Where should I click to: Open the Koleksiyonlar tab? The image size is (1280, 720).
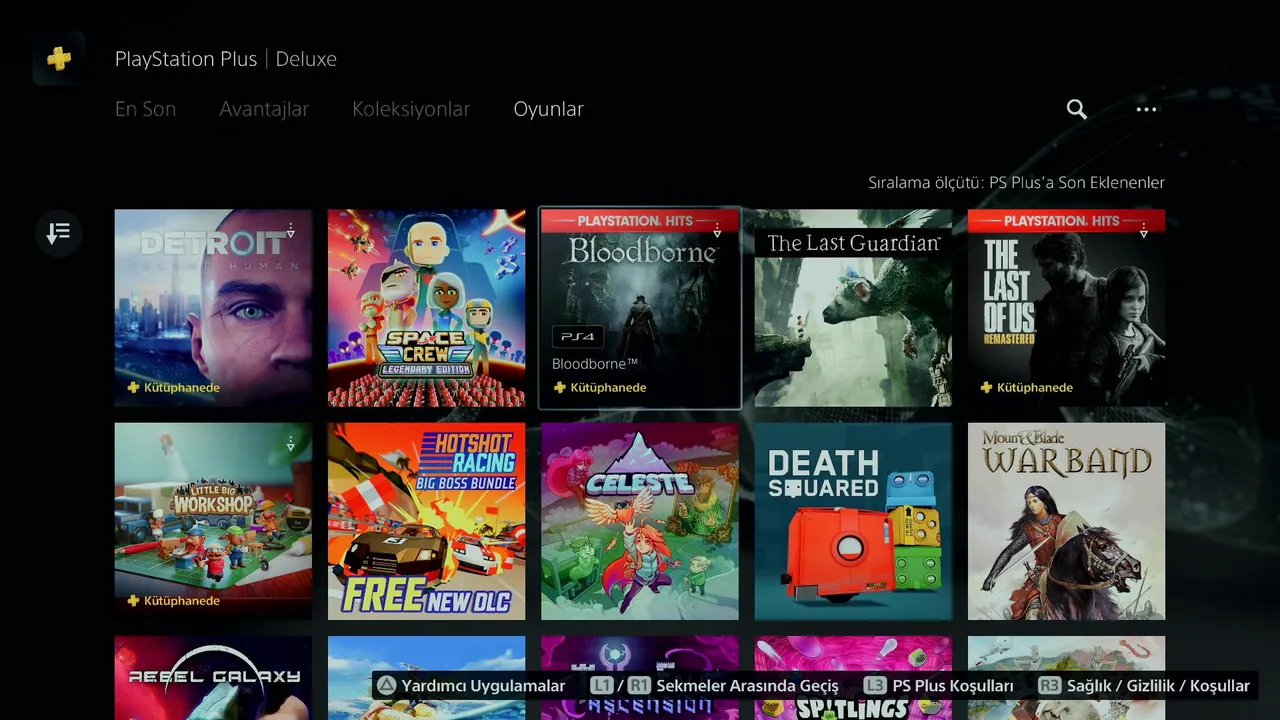click(411, 109)
